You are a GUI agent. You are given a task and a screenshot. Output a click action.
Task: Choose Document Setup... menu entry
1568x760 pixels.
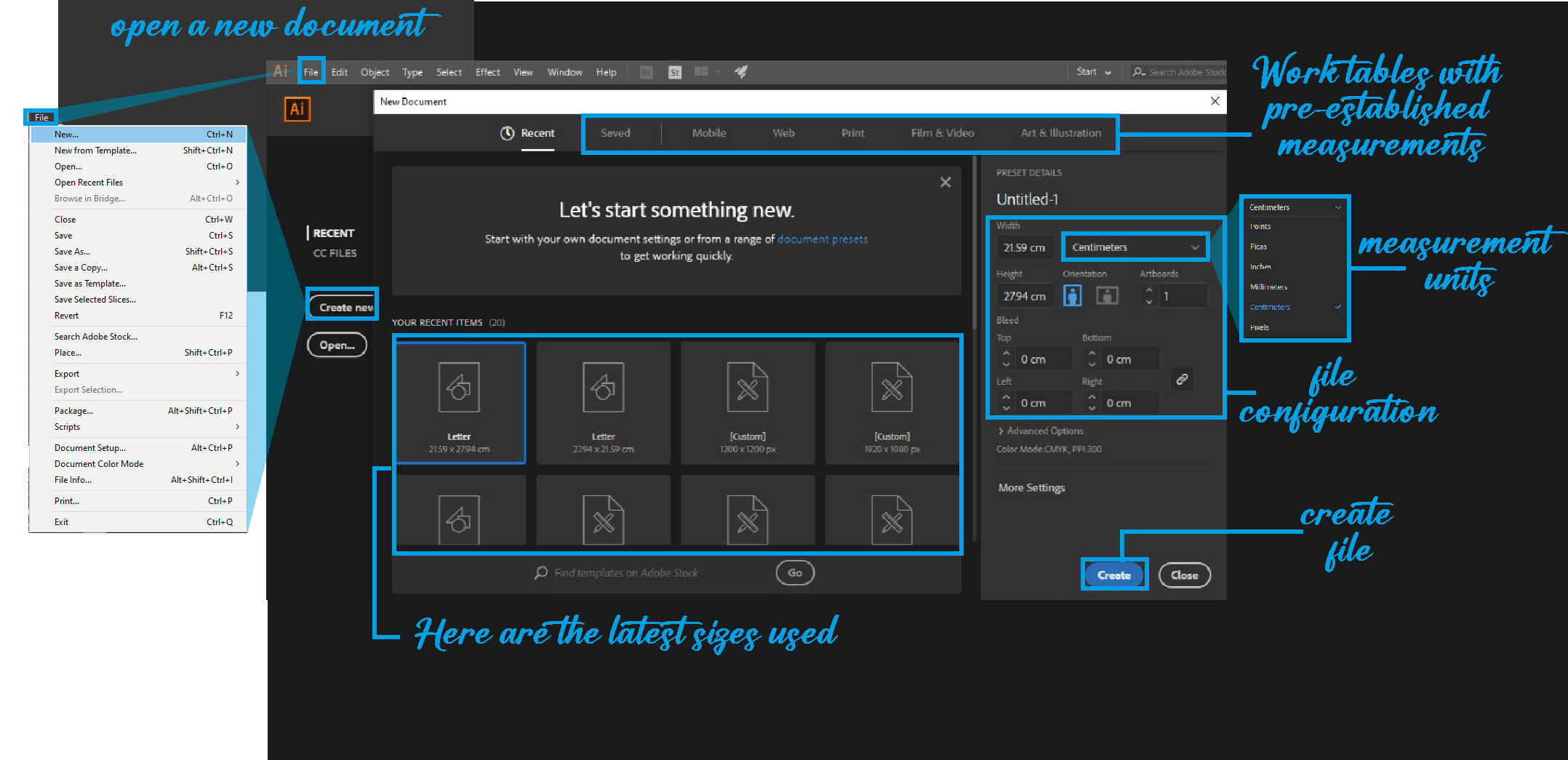click(x=138, y=448)
